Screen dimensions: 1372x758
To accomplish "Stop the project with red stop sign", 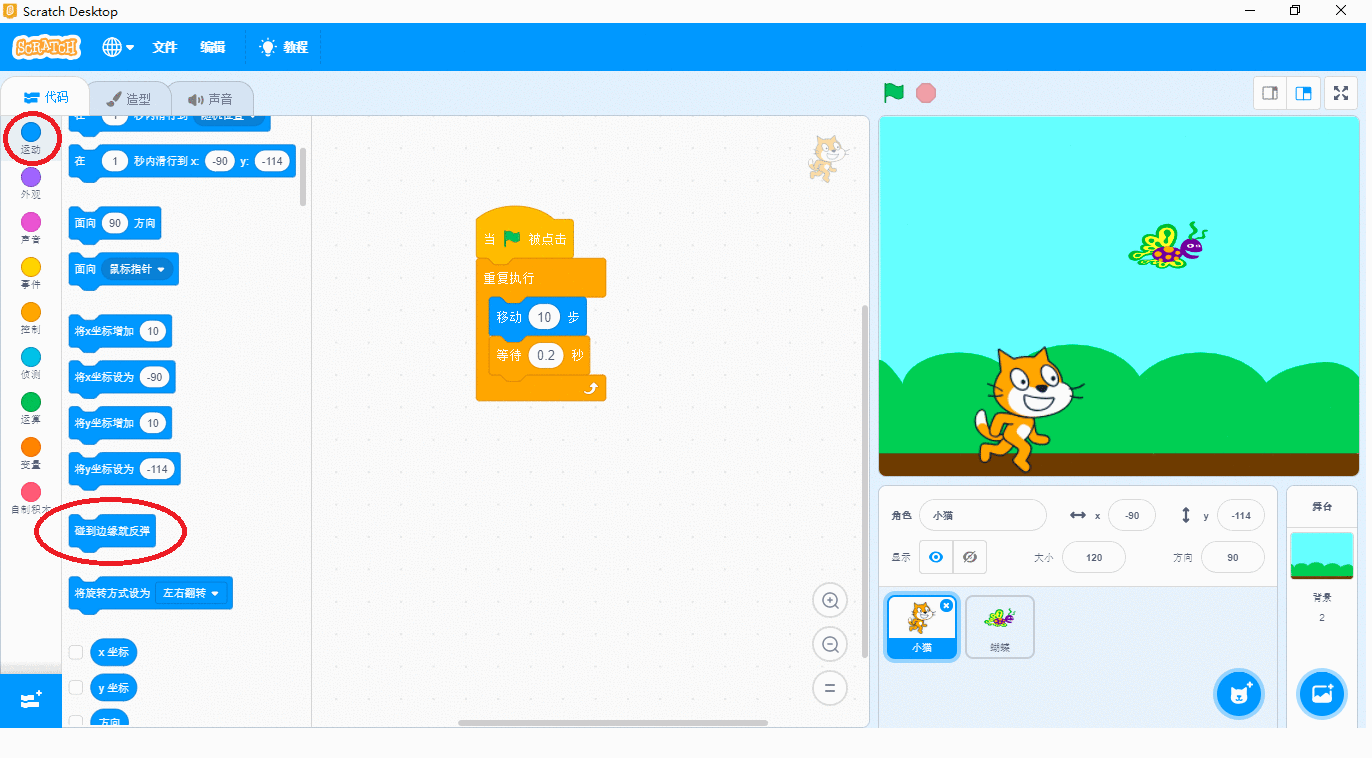I will 926,93.
